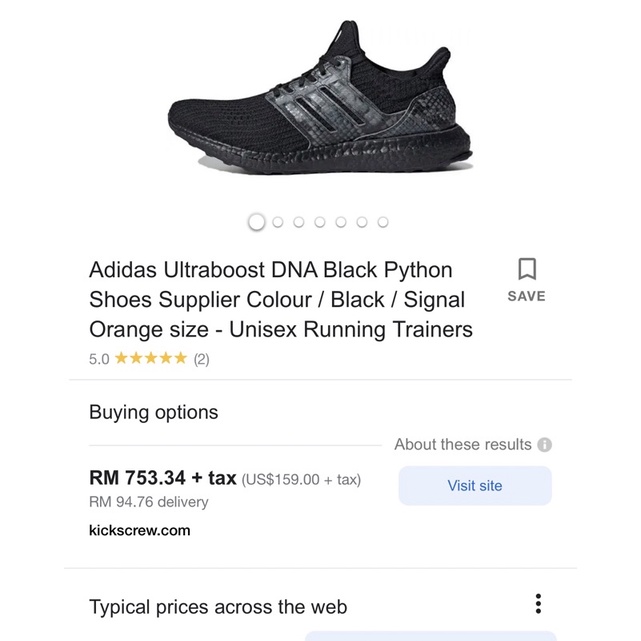Open the About these results info icon
641x641 pixels.
(544, 444)
